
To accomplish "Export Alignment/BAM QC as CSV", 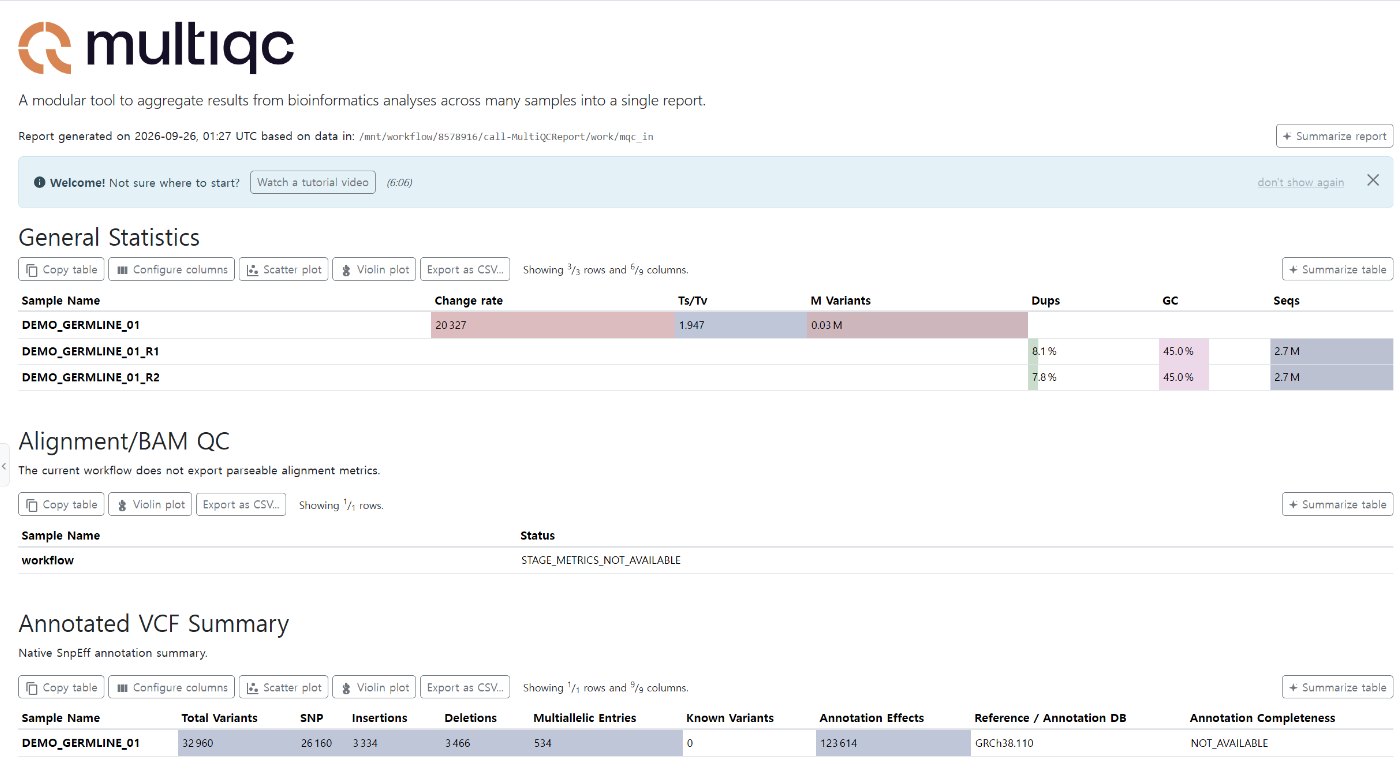I will tap(241, 504).
